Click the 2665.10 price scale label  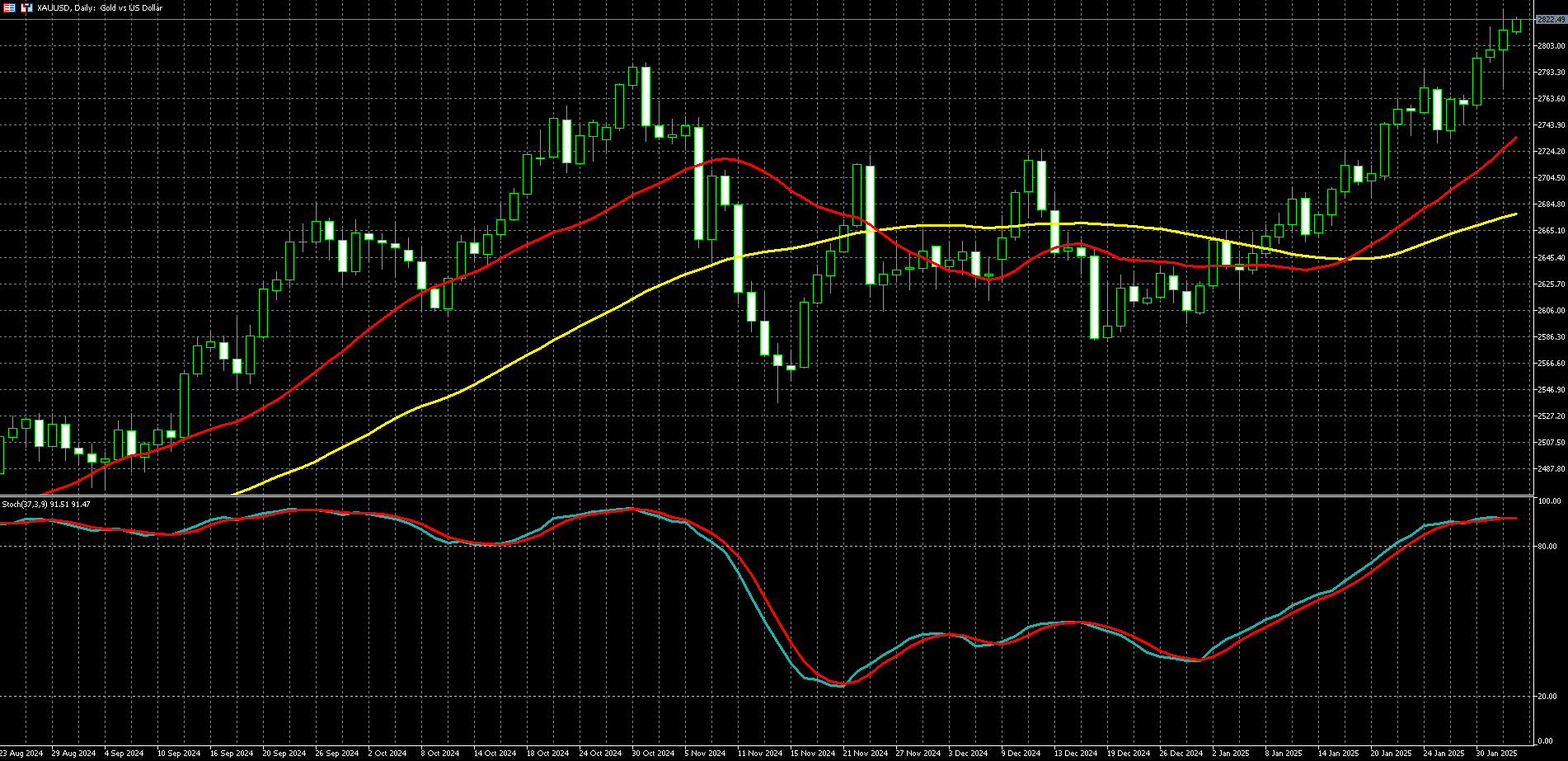click(x=1550, y=231)
